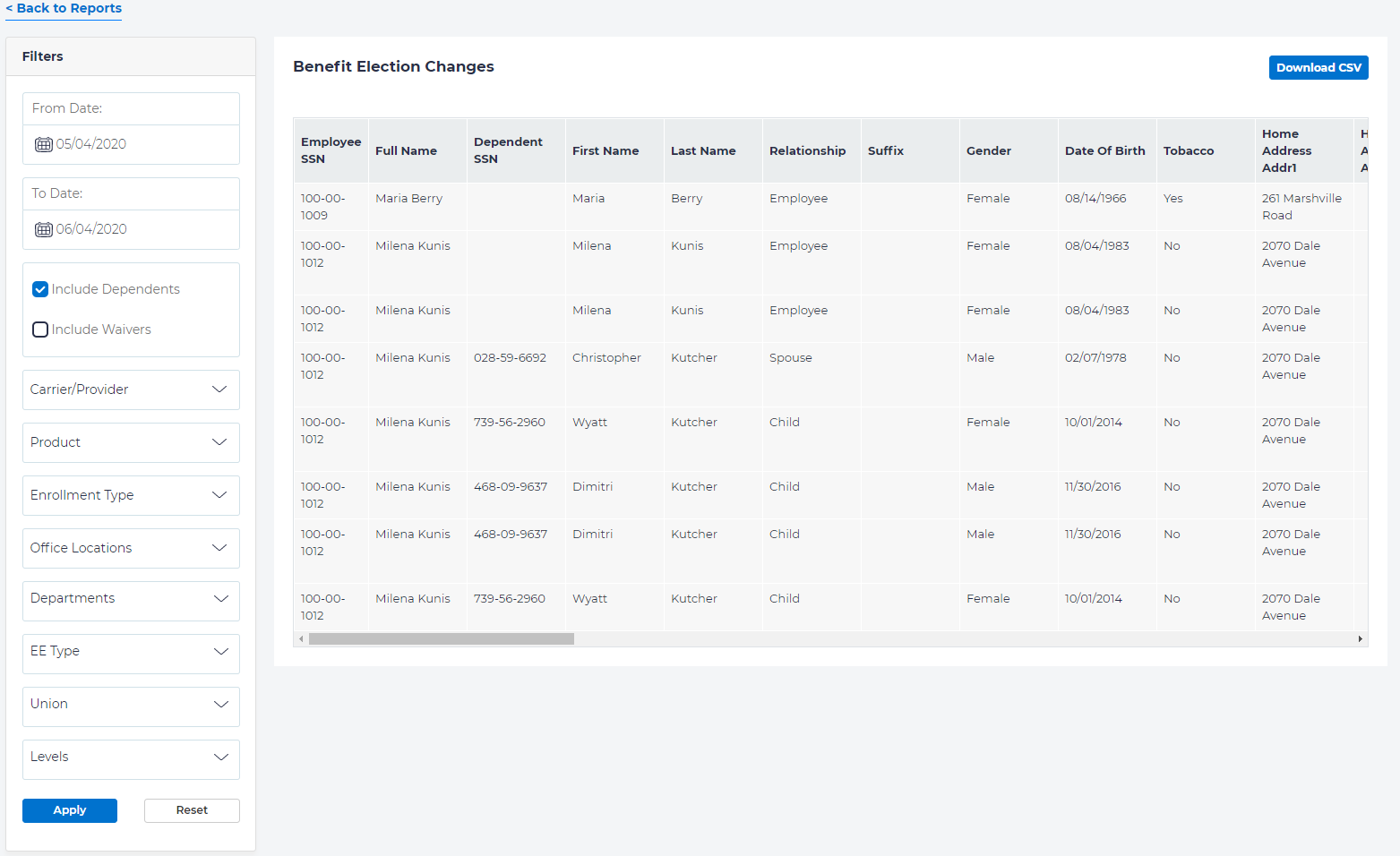
Task: Expand the Carrier/Provider dropdown
Action: (x=131, y=389)
